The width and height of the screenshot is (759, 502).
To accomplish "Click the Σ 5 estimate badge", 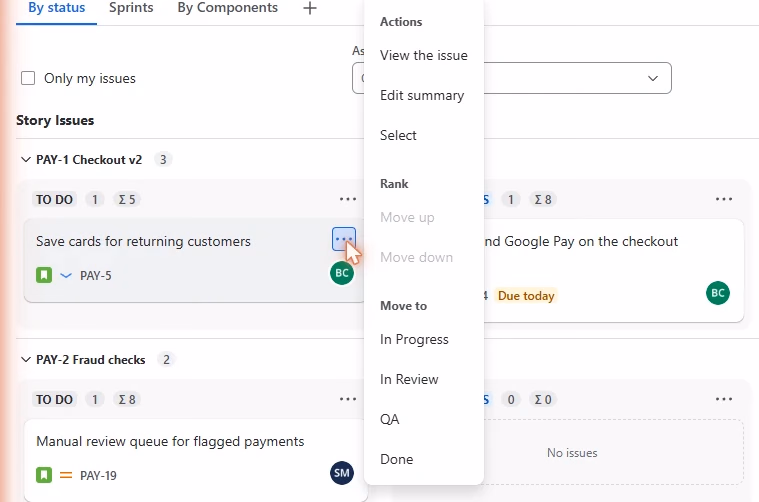I will coord(127,199).
